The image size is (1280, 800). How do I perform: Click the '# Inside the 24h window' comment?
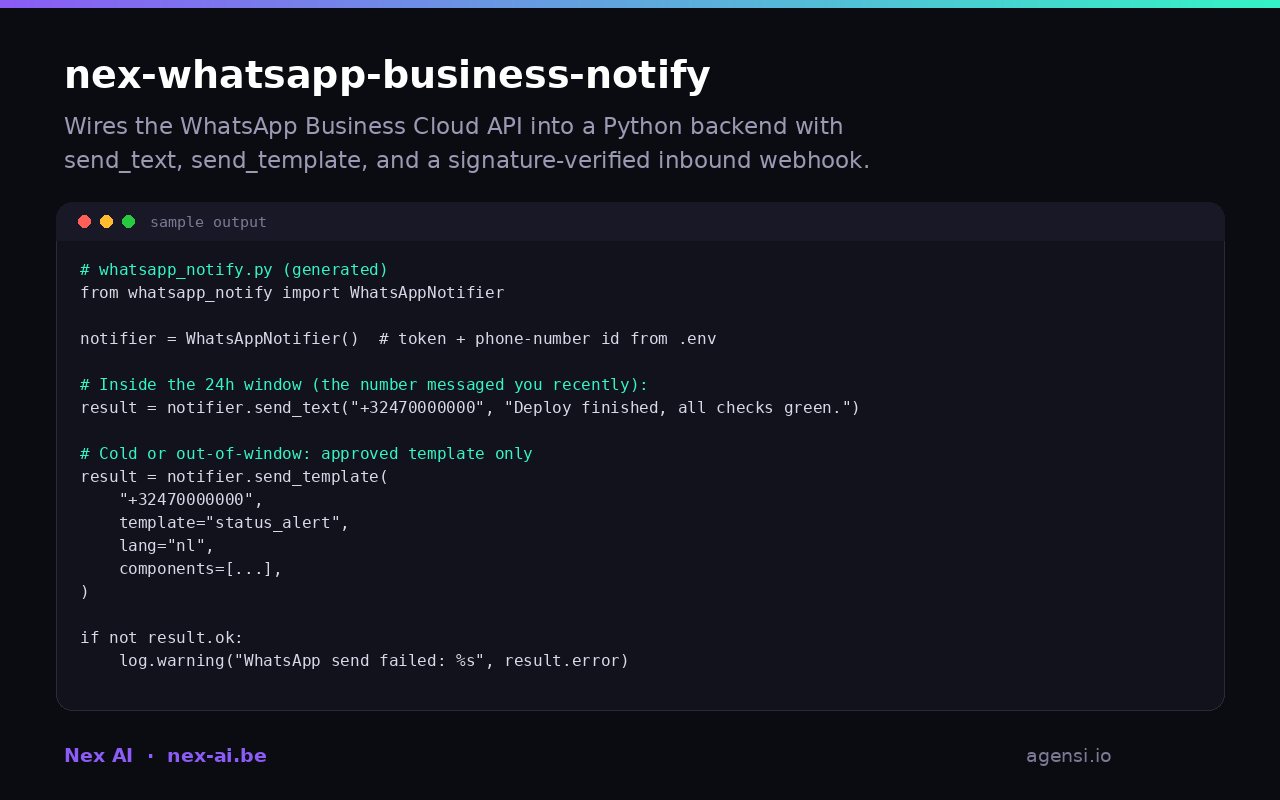pos(364,385)
